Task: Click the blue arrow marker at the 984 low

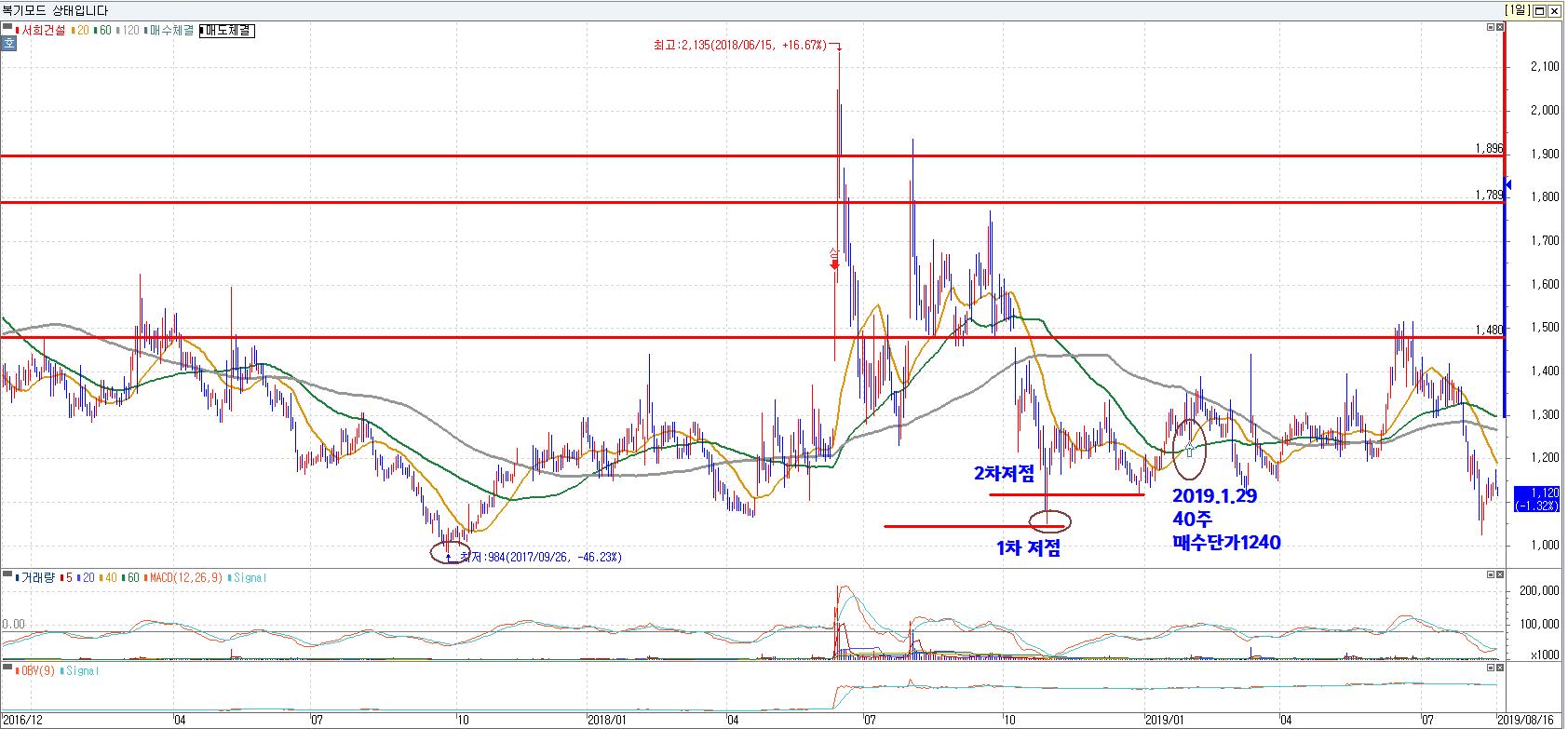Action: [450, 557]
